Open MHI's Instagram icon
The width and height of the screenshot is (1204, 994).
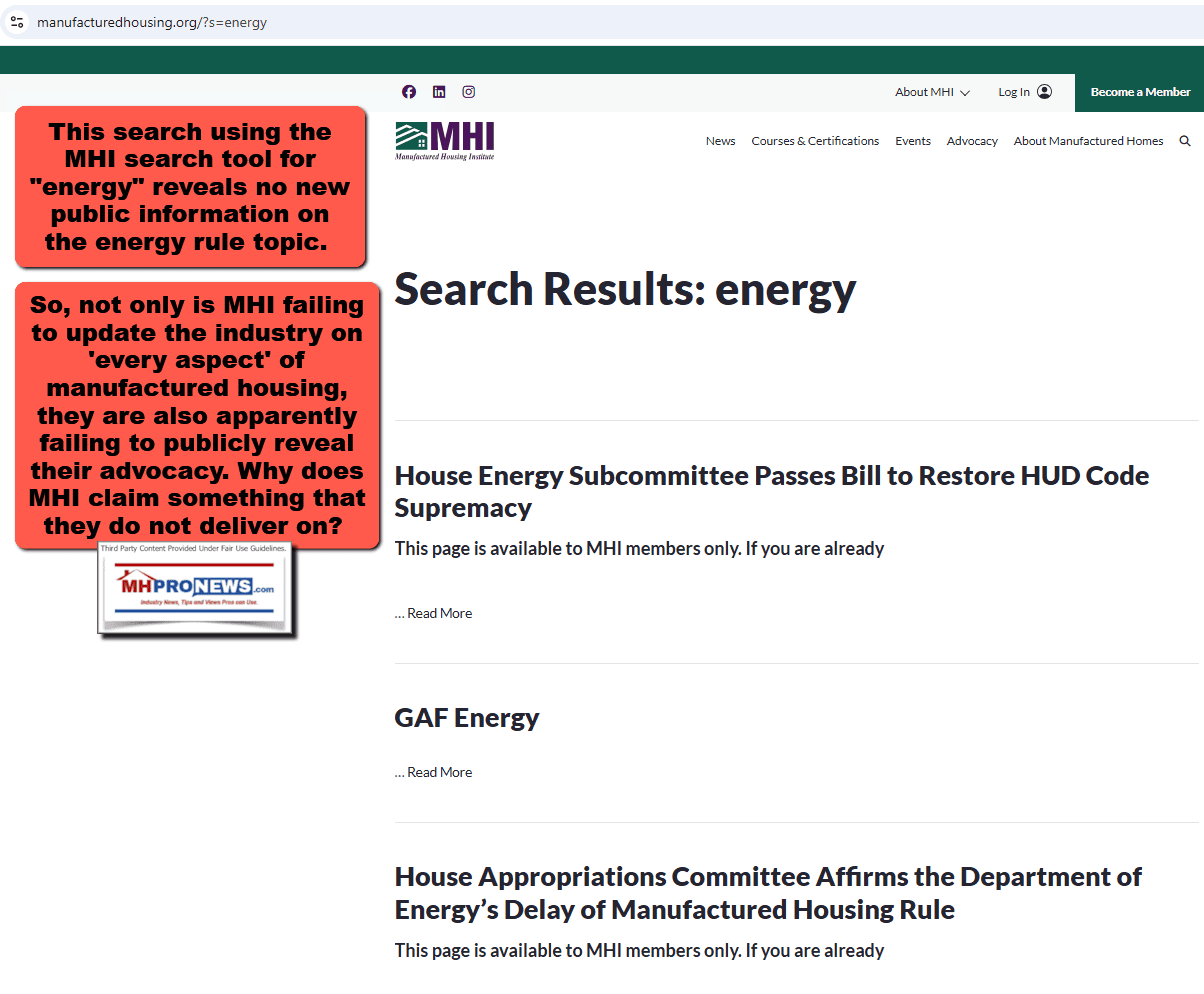pos(468,91)
